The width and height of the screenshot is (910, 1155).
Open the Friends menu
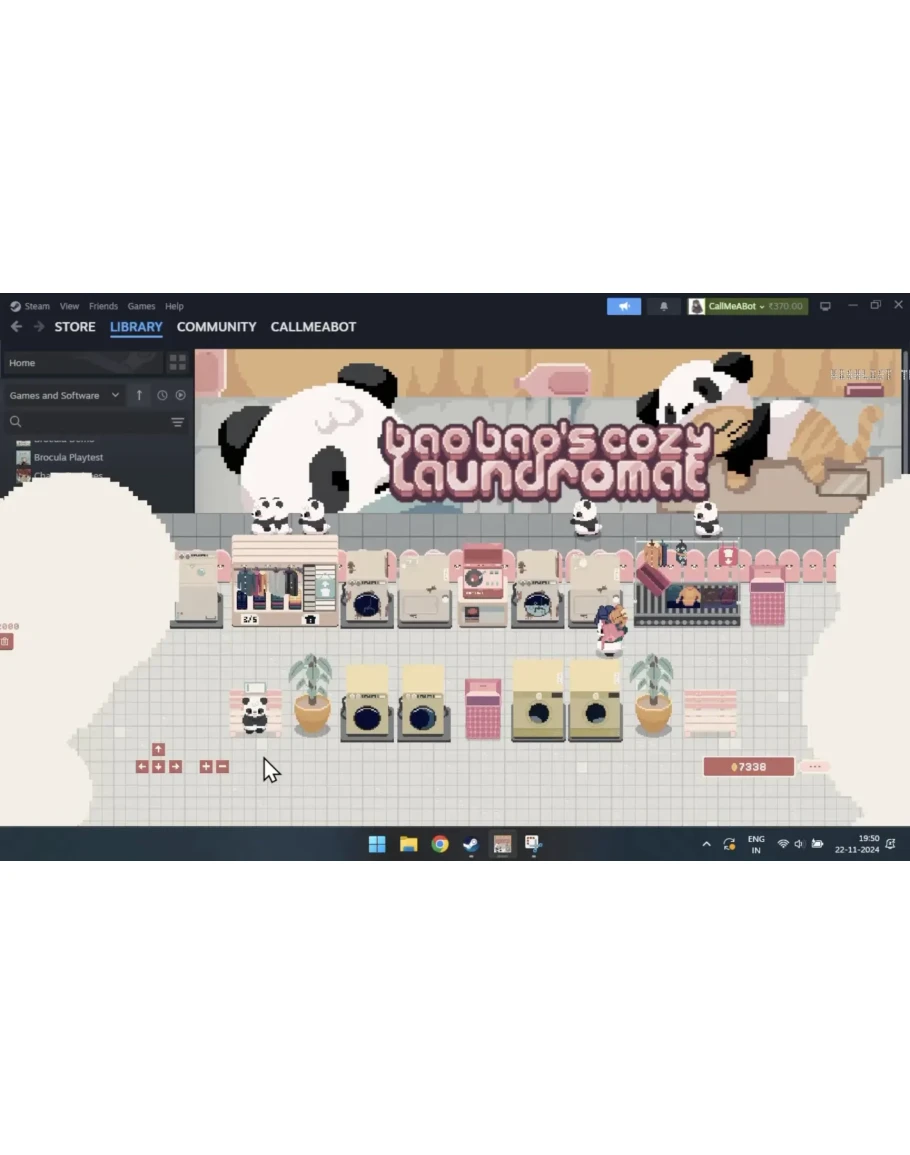[103, 306]
